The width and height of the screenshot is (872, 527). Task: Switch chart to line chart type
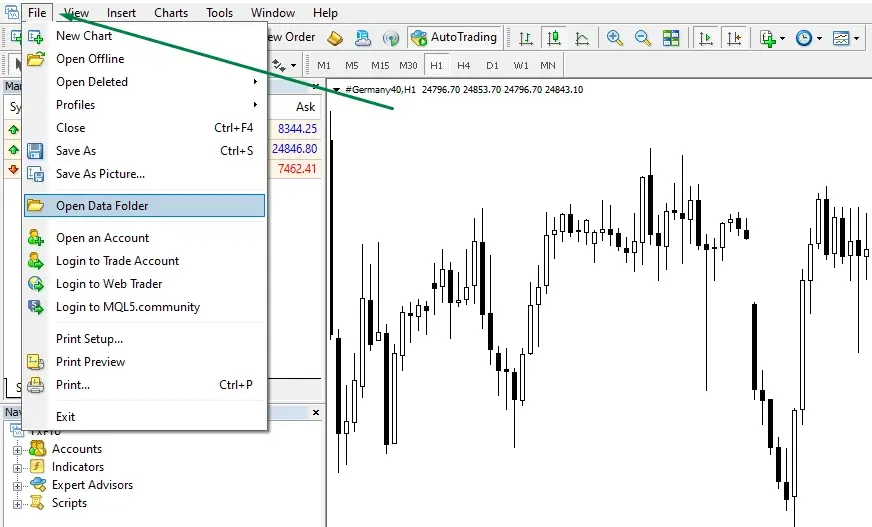coord(582,38)
